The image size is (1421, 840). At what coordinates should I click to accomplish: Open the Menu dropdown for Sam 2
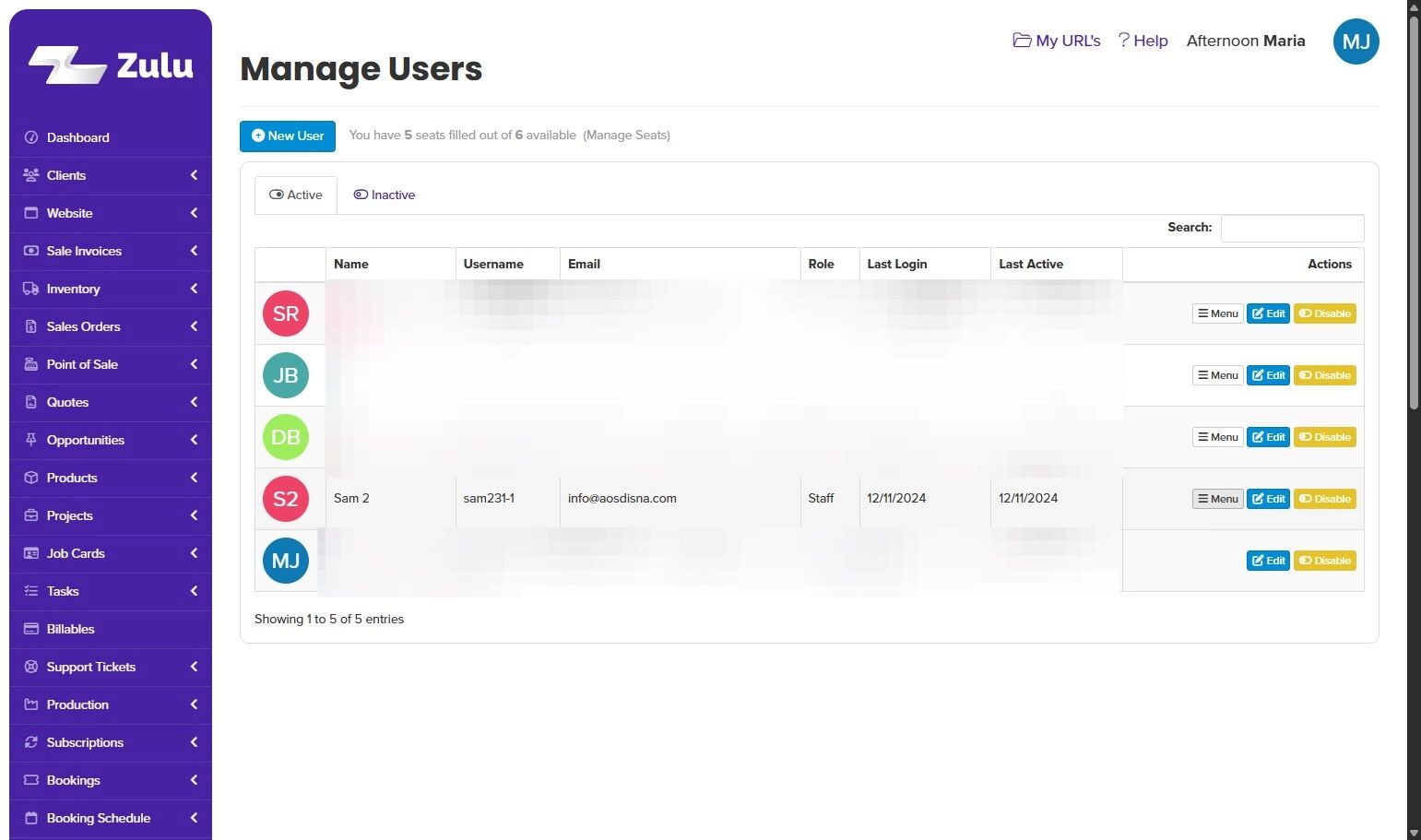[x=1218, y=499]
